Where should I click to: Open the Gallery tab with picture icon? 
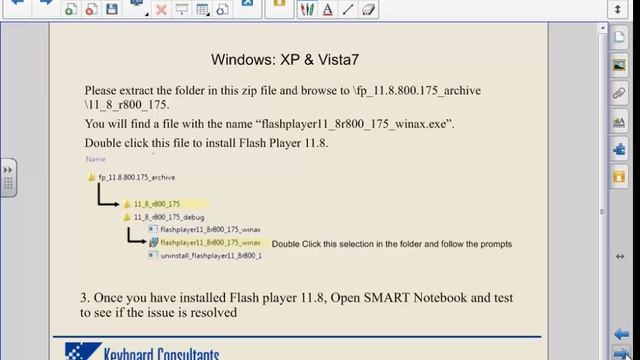pos(619,65)
